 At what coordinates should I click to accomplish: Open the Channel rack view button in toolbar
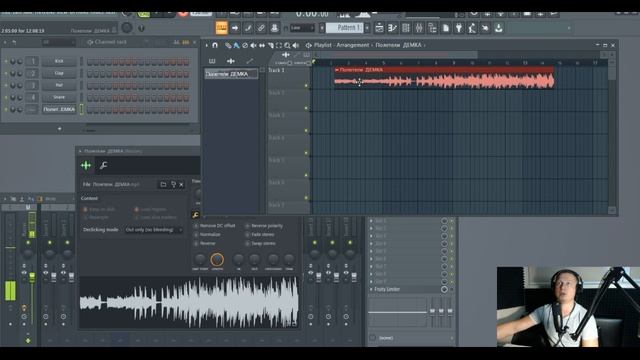[x=406, y=28]
